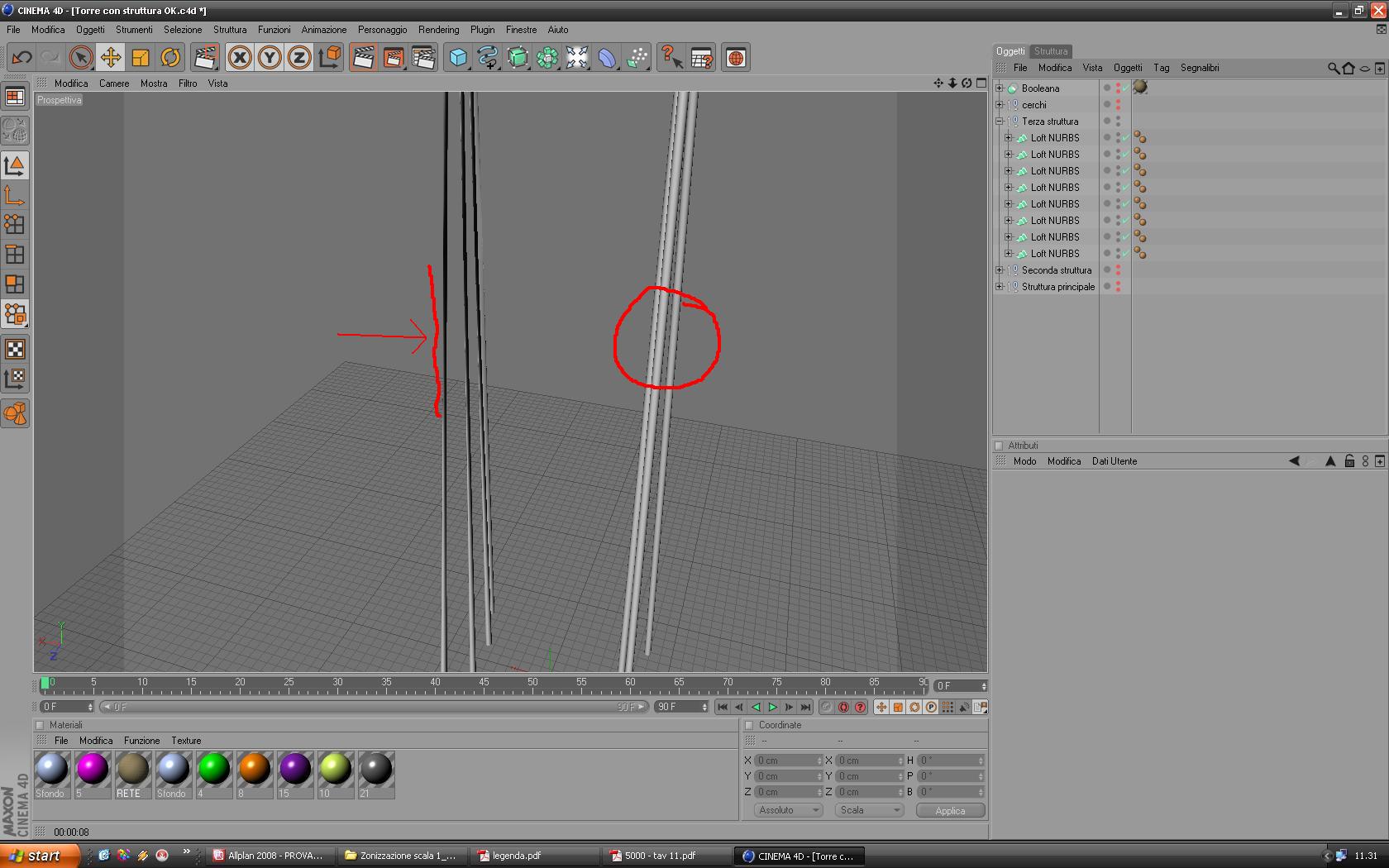The image size is (1389, 868).
Task: Toggle Materiali panel checkbox
Action: [x=40, y=725]
